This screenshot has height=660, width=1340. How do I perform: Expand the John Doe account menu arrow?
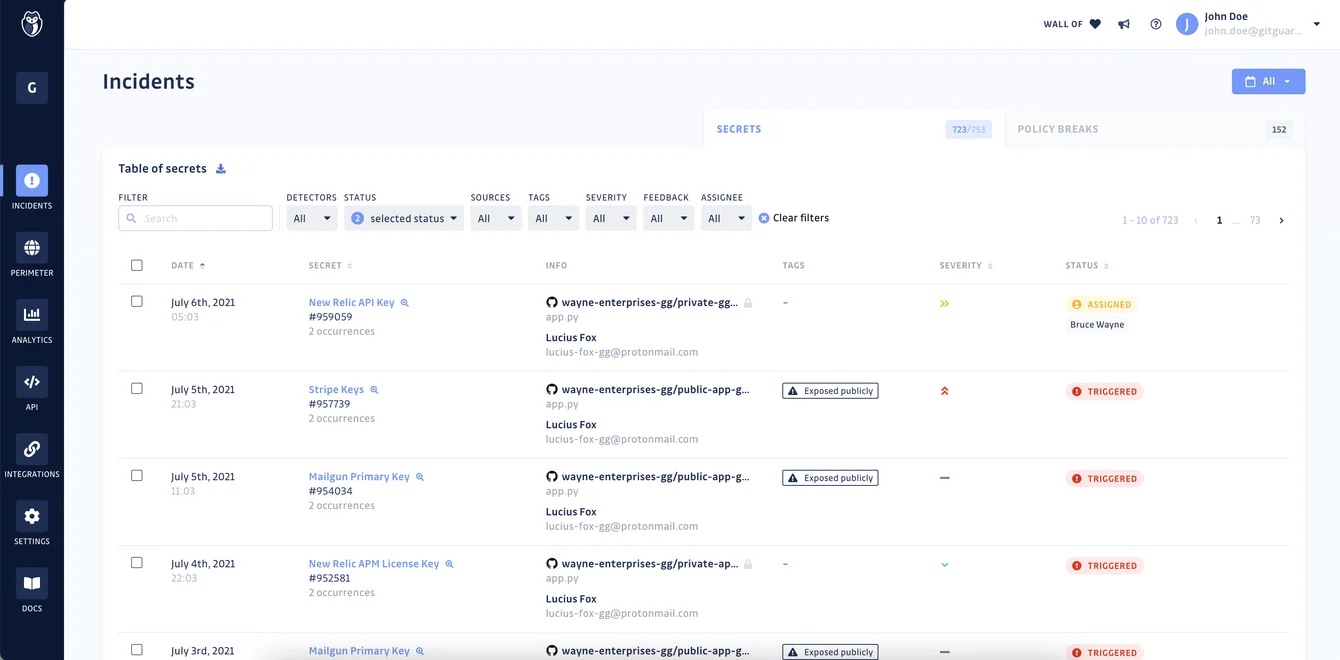click(x=1317, y=24)
